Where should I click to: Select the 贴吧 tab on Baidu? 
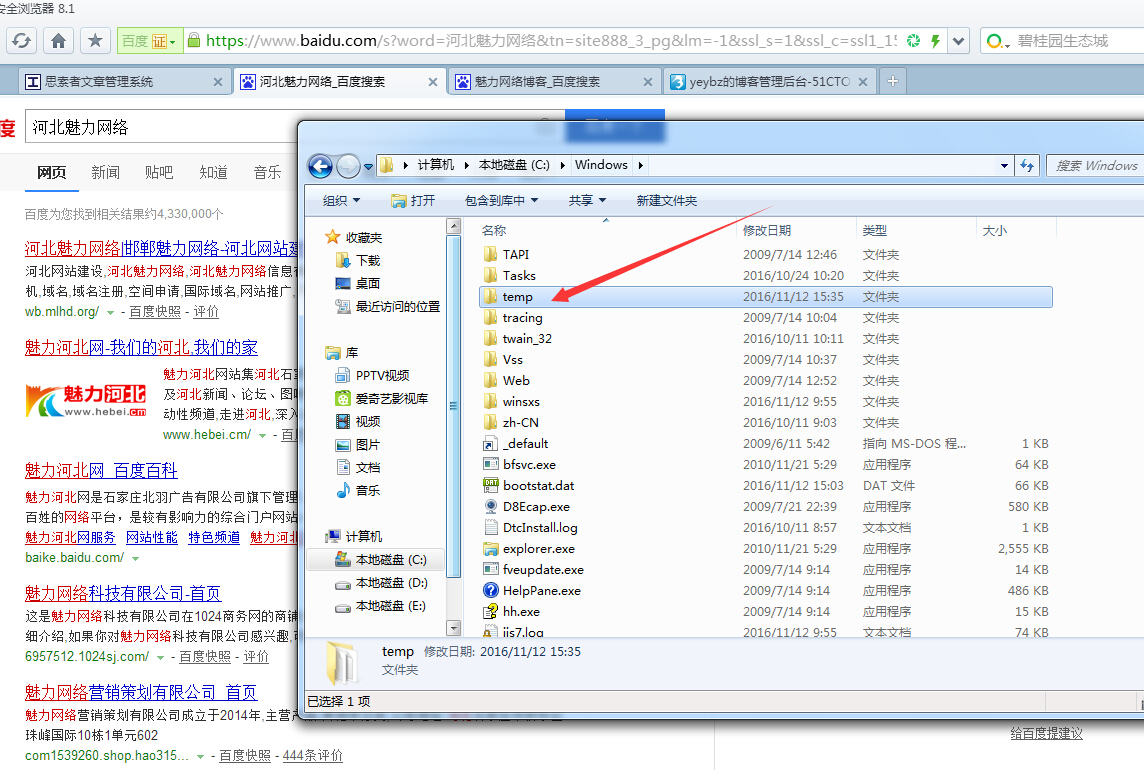[159, 172]
